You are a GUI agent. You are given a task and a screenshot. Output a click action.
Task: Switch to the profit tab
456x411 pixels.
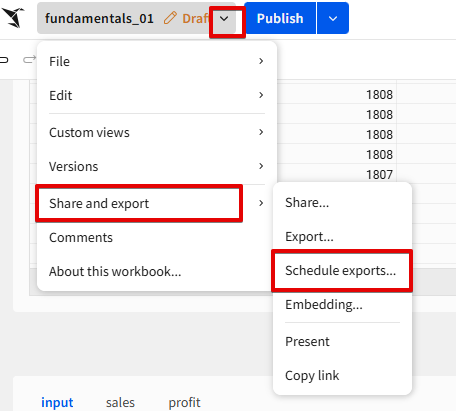(x=184, y=402)
